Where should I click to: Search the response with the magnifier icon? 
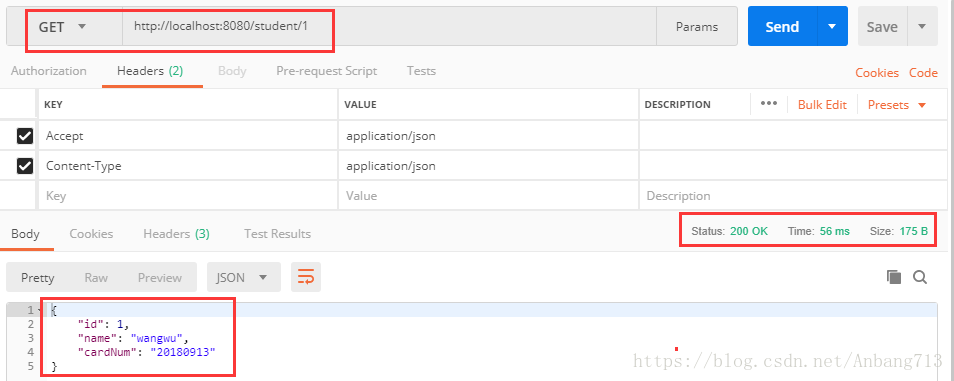[920, 278]
